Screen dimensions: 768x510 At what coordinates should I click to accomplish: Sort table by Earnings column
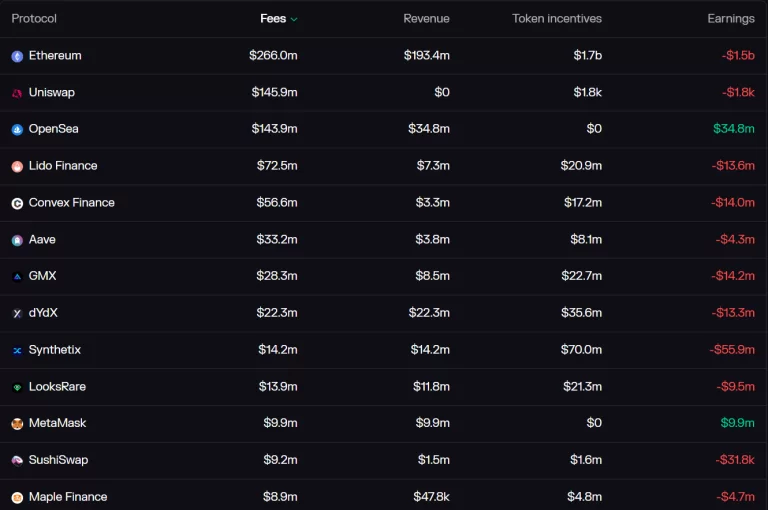[730, 19]
